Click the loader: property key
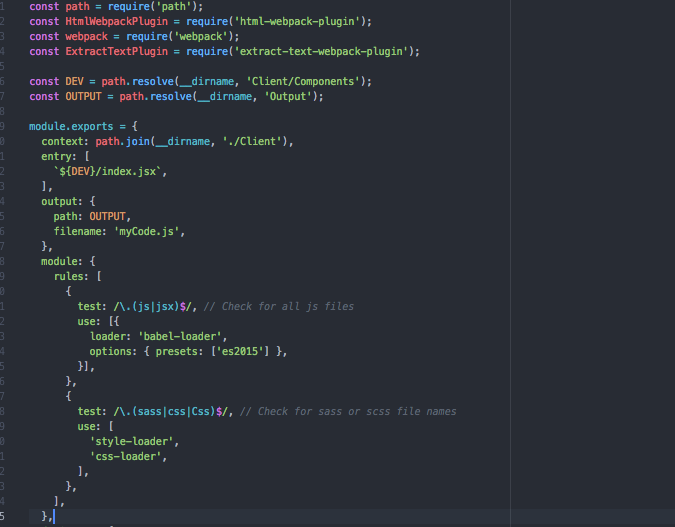This screenshot has width=675, height=527. (x=110, y=336)
